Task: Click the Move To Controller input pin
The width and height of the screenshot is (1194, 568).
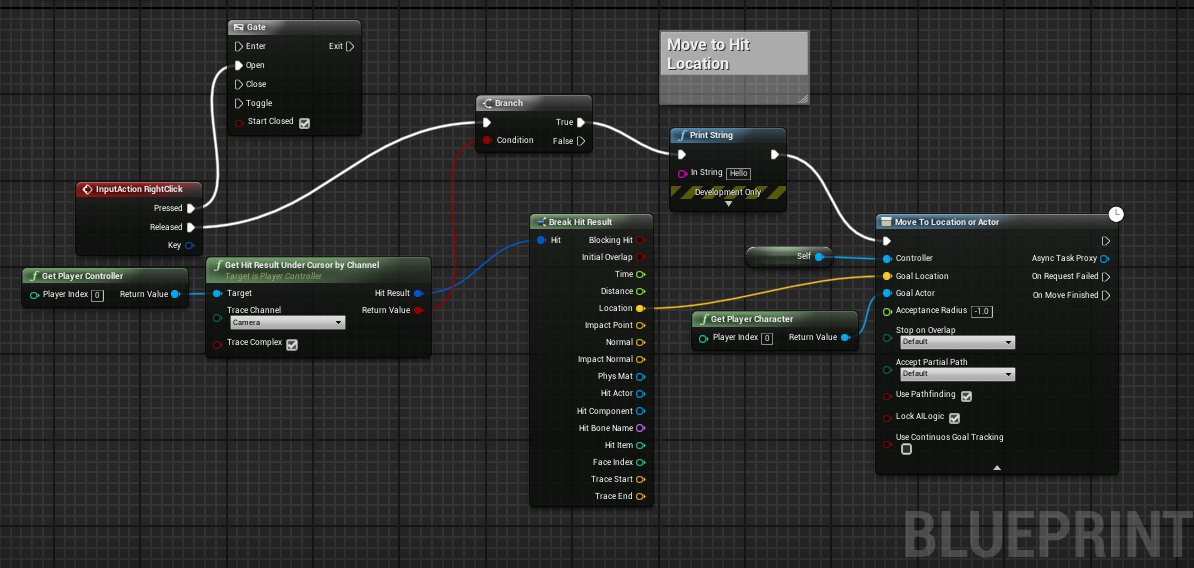Action: [x=887, y=258]
